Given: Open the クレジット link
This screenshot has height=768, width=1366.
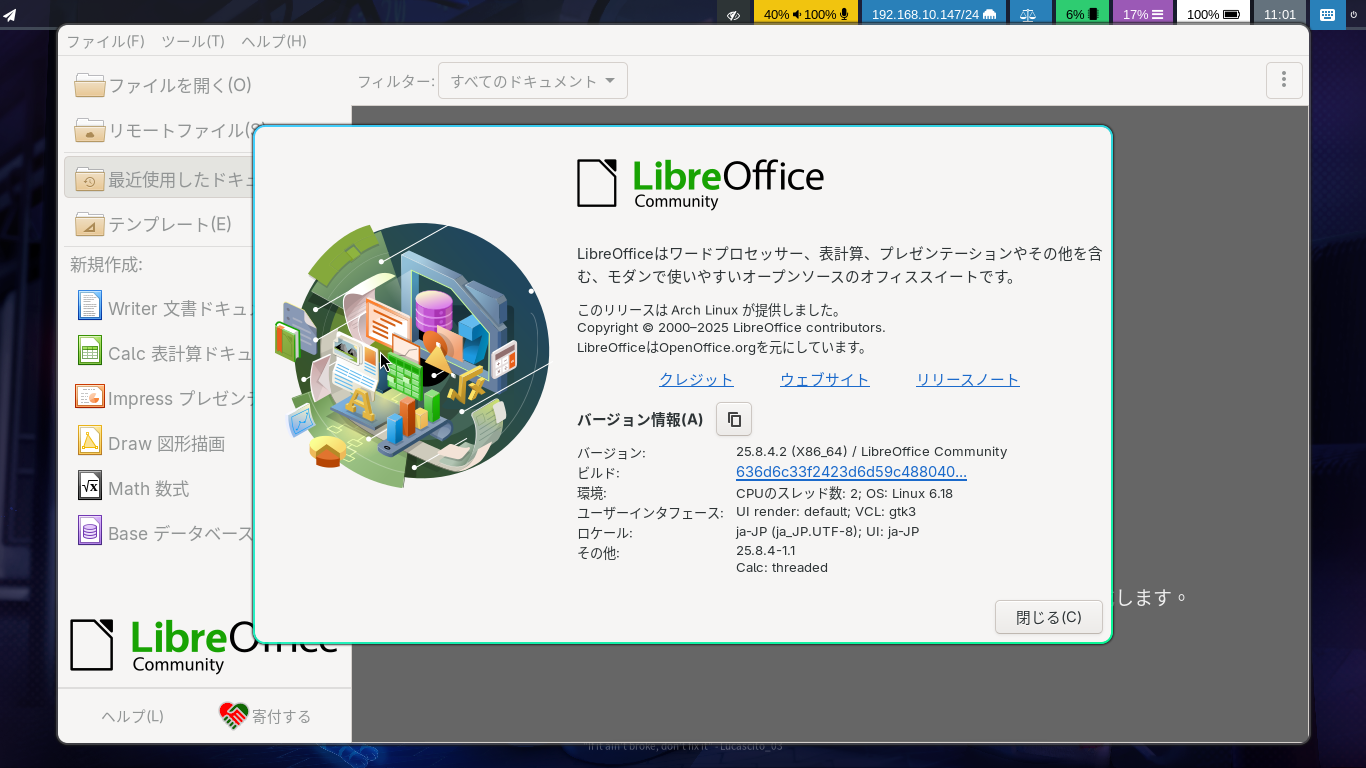Looking at the screenshot, I should (x=696, y=380).
